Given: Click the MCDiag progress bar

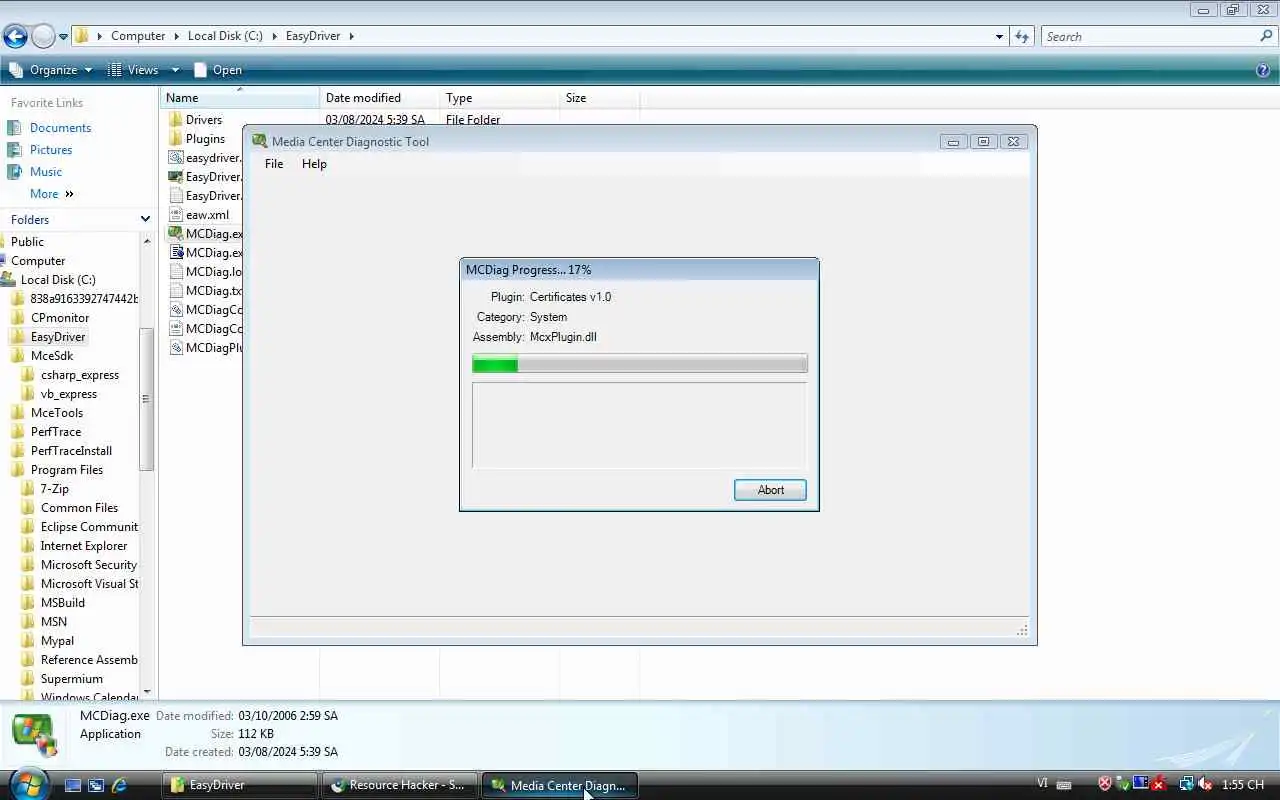Looking at the screenshot, I should pos(640,364).
